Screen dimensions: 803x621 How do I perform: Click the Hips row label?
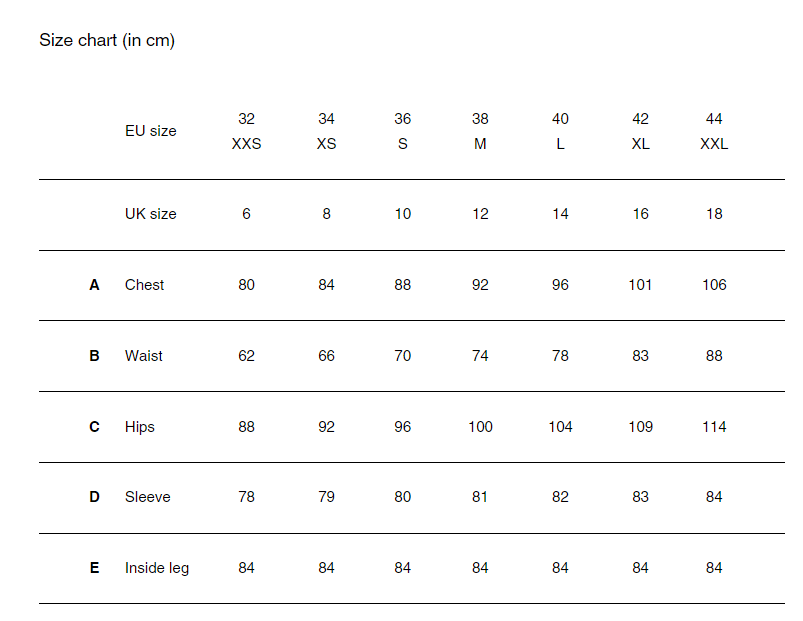pos(140,427)
